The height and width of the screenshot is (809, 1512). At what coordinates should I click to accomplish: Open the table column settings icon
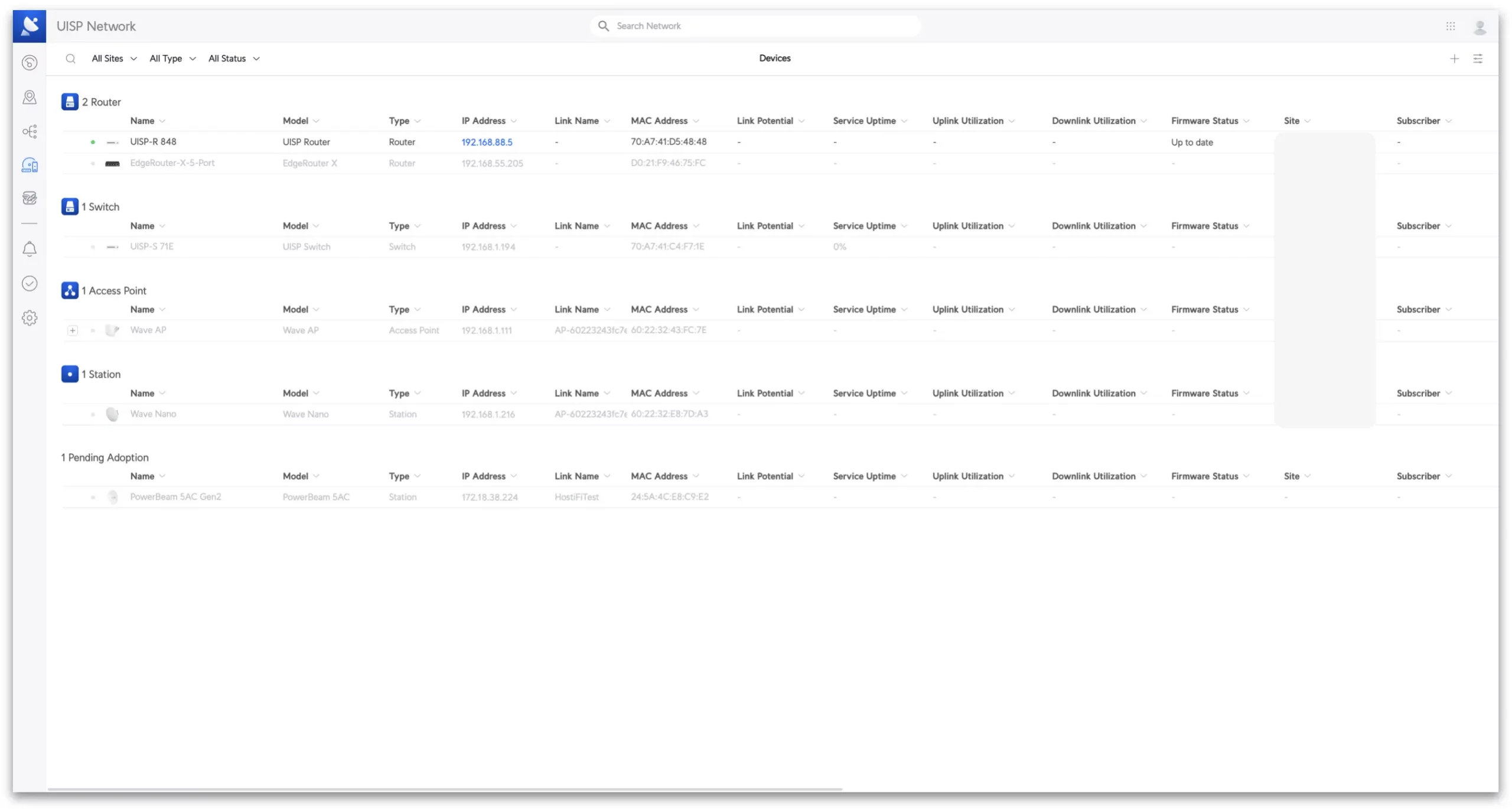point(1478,59)
